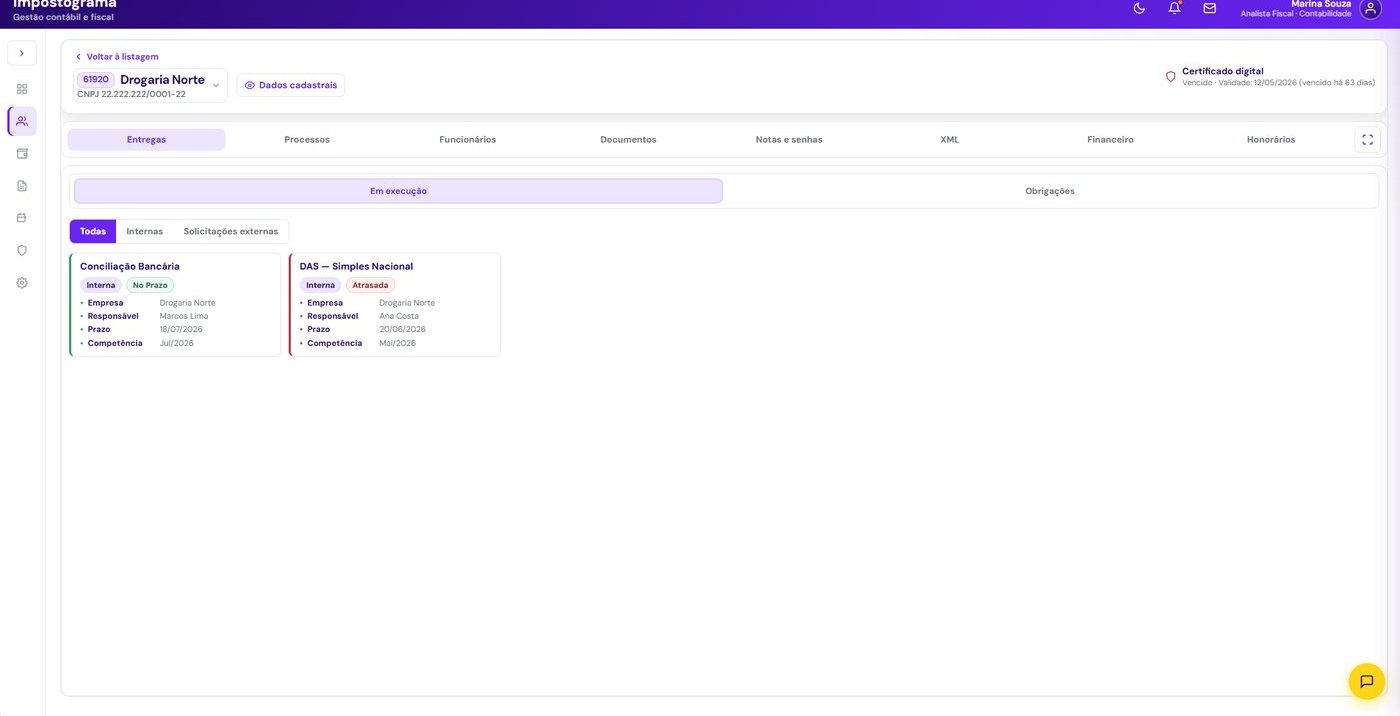
Task: Open the yellow chat bubble button
Action: [x=1367, y=681]
